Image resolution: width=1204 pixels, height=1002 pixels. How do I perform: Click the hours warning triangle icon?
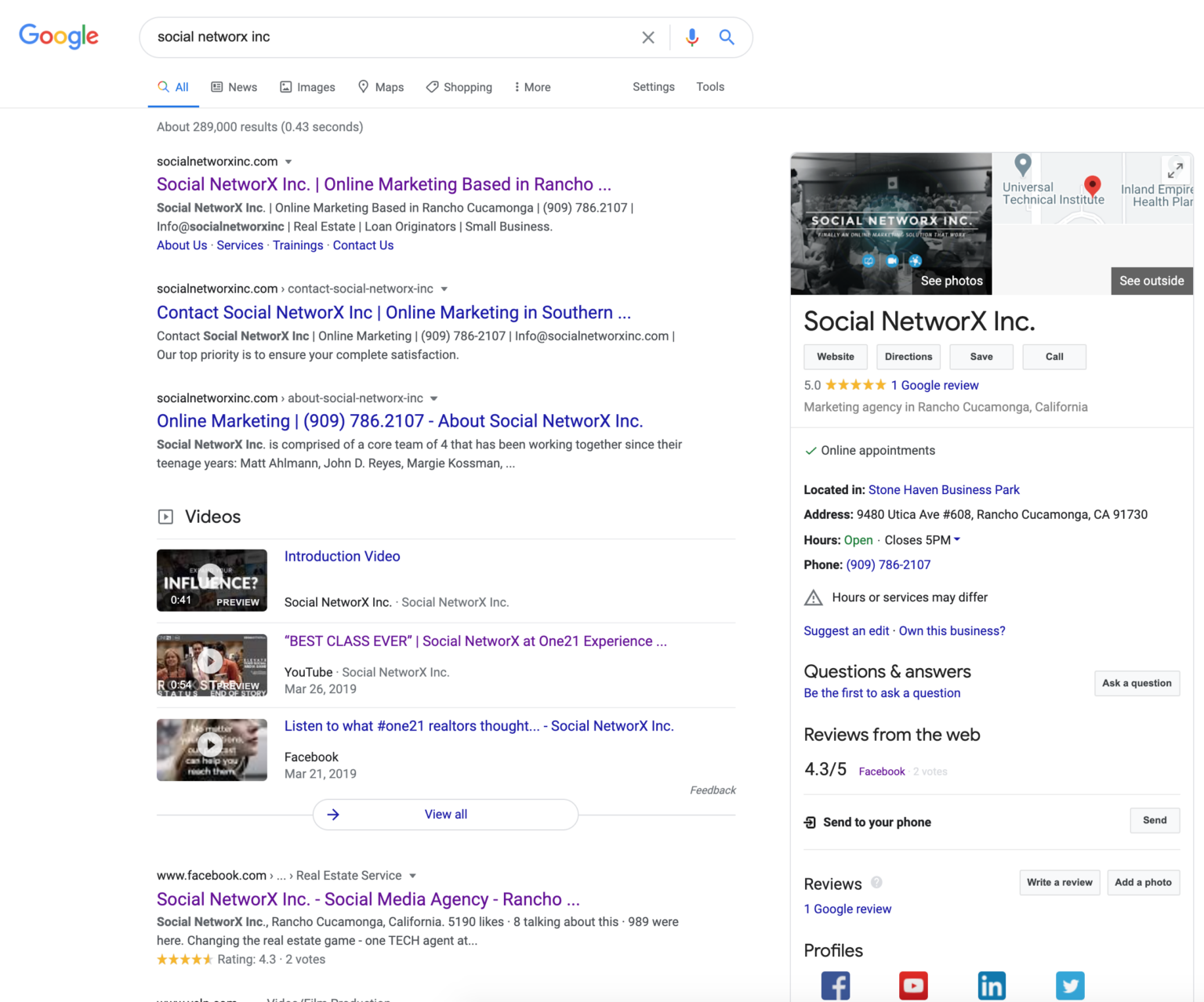point(814,597)
